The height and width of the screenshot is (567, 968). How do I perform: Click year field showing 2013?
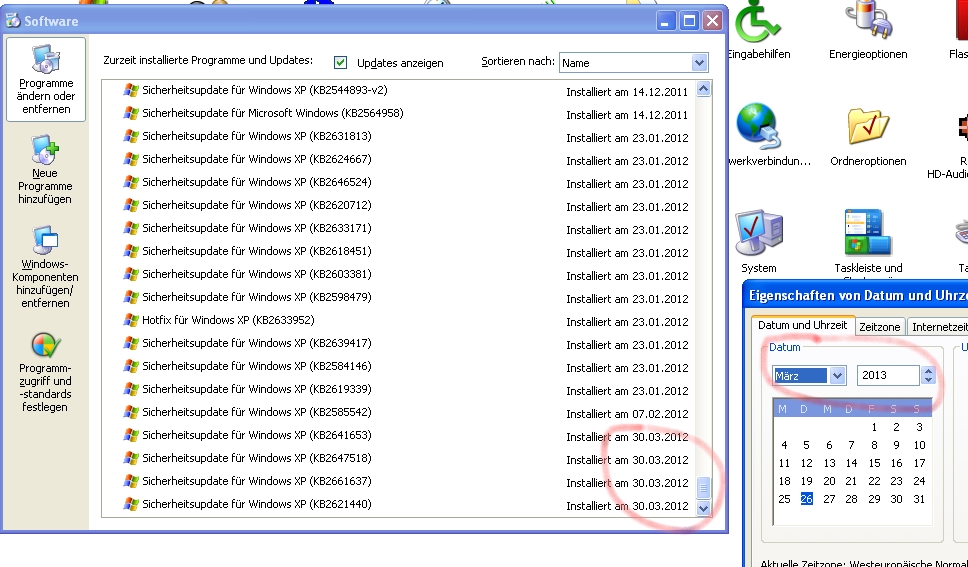point(889,376)
